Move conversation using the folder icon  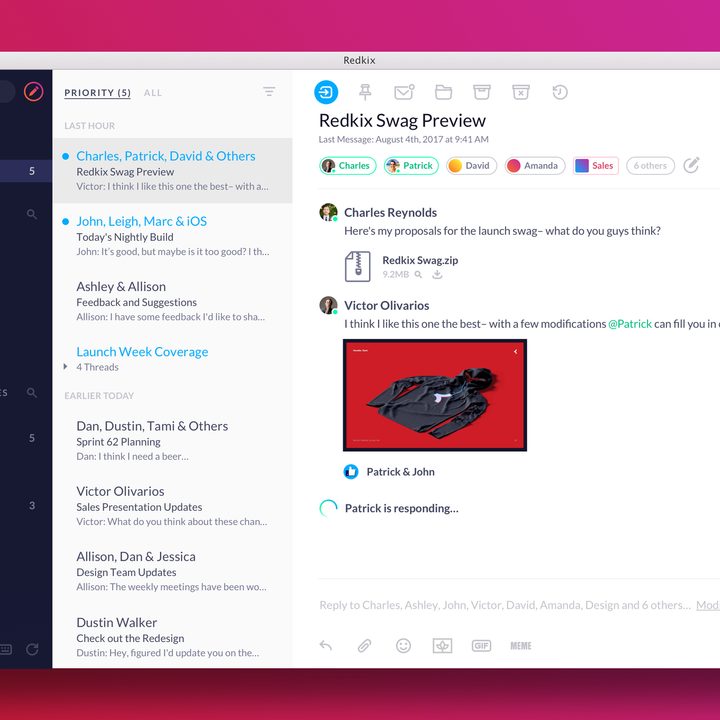[443, 92]
